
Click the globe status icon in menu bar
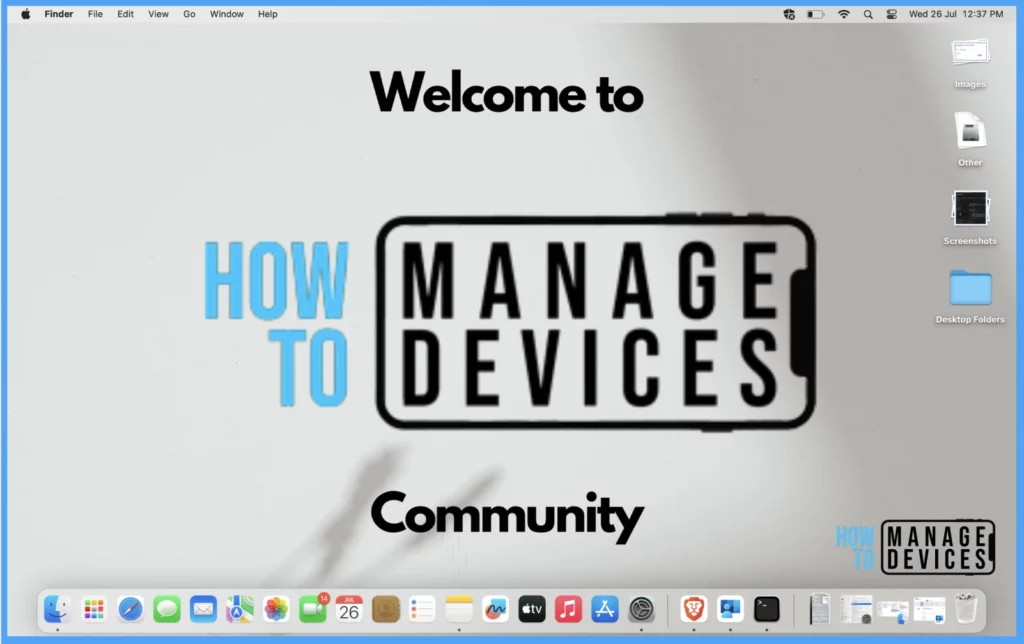pos(789,14)
